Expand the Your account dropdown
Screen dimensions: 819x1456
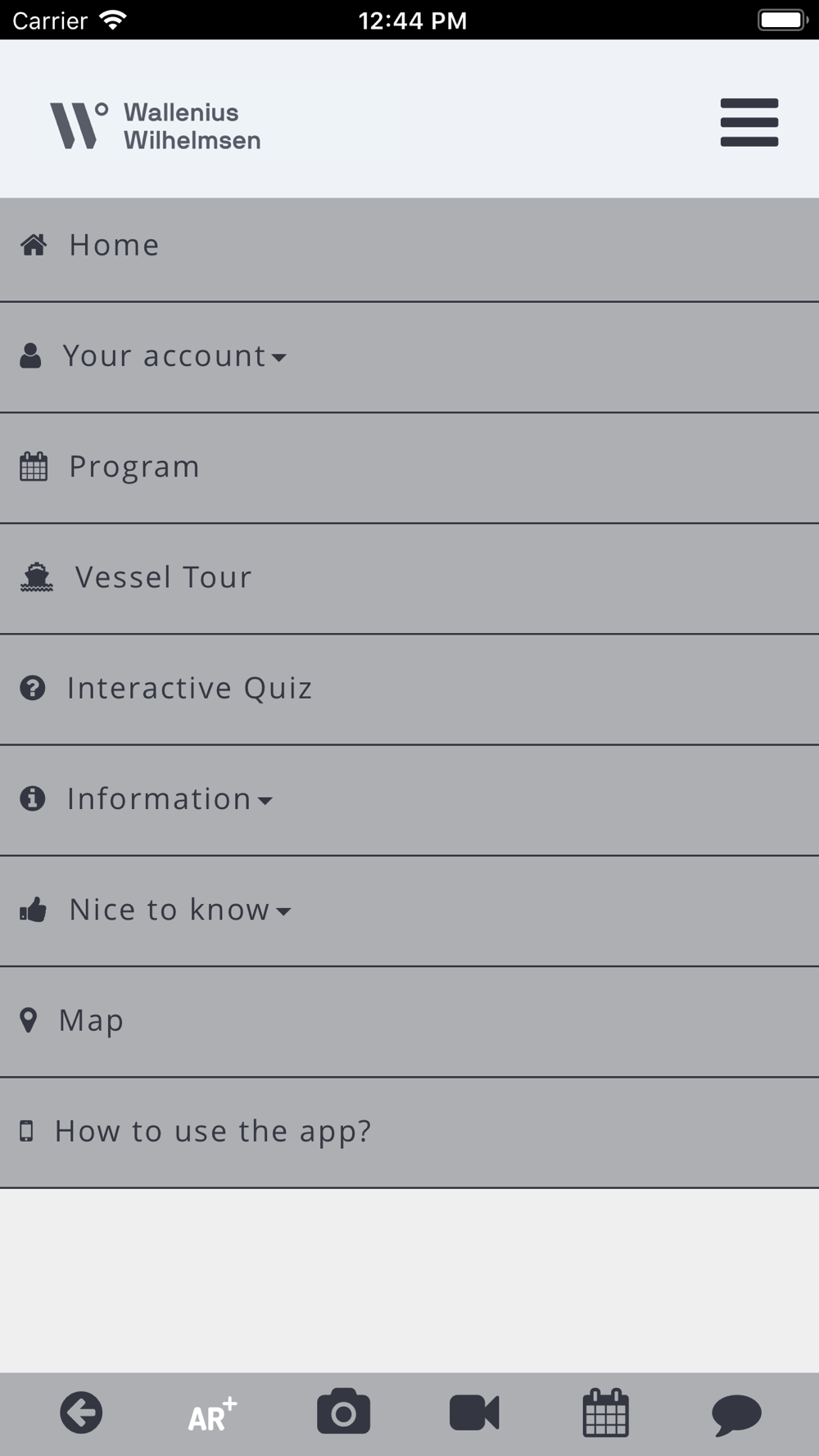coord(174,356)
